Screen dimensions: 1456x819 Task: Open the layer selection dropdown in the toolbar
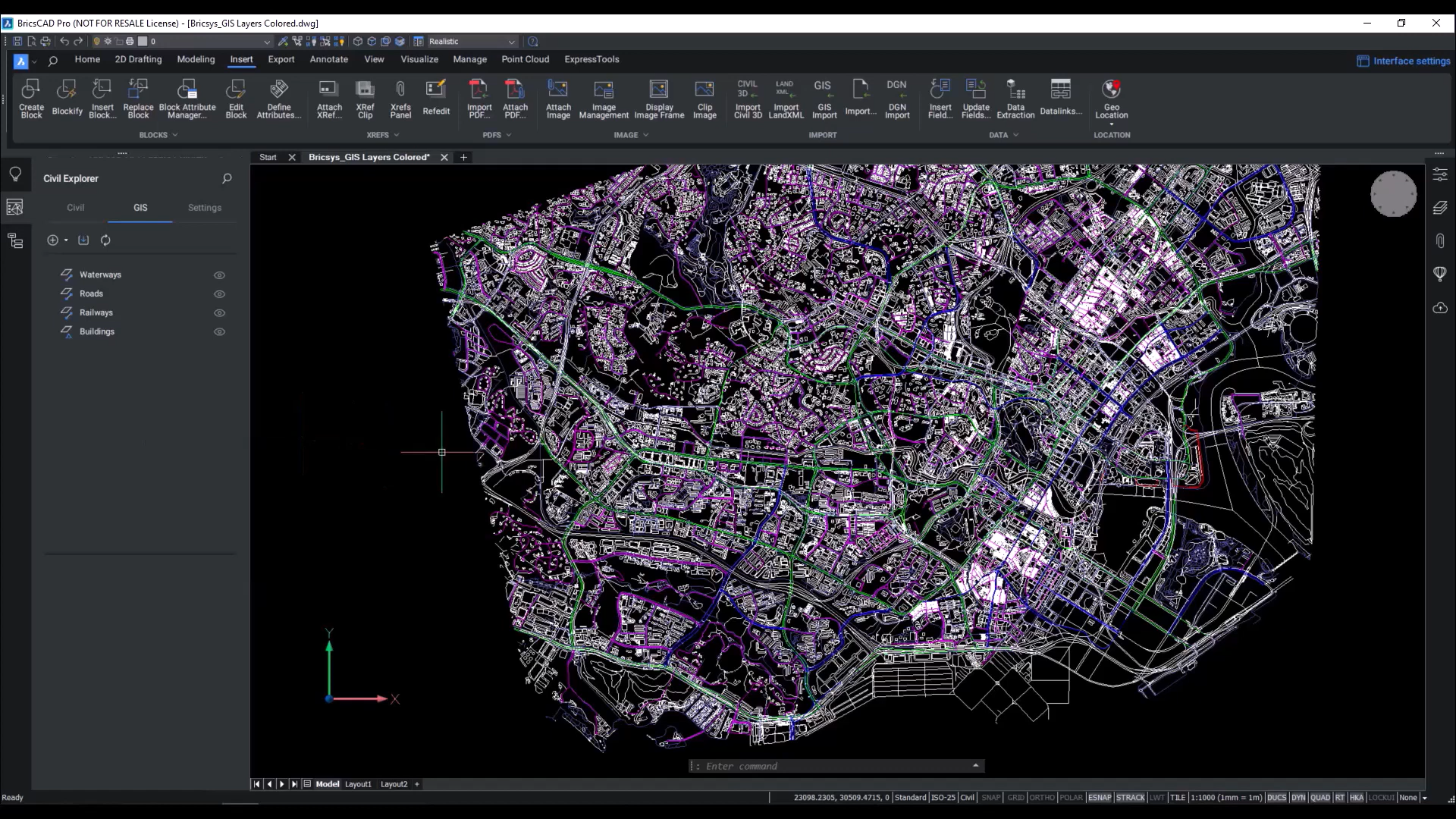(266, 42)
